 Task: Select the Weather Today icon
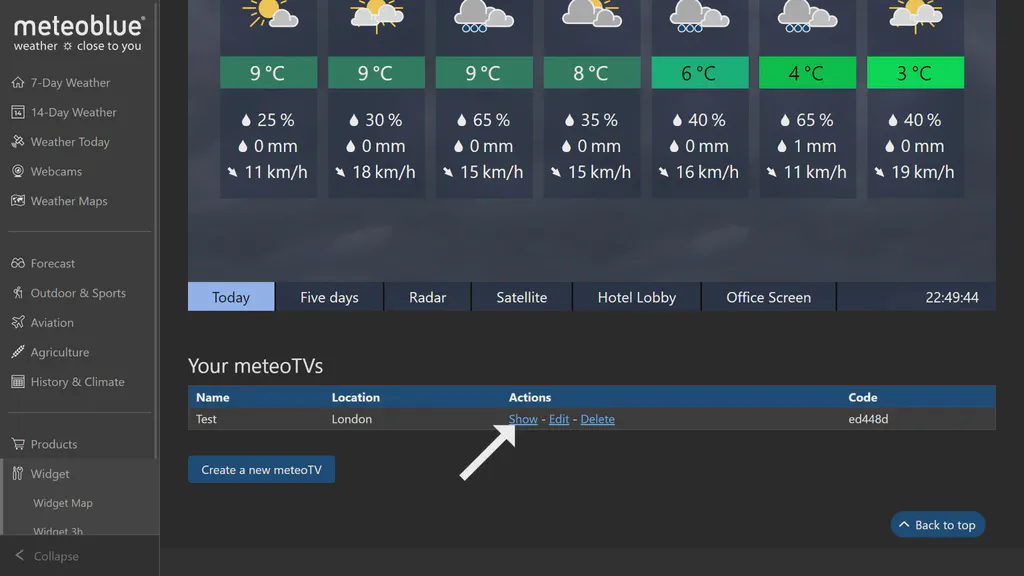18,141
